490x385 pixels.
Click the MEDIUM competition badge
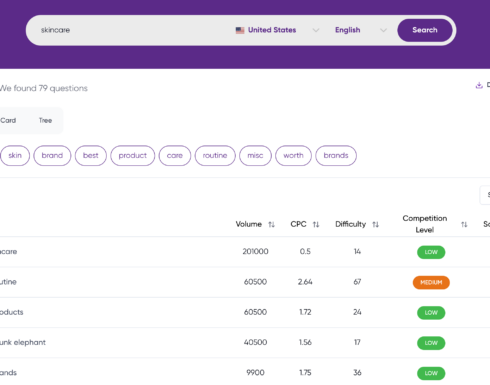[x=431, y=283]
